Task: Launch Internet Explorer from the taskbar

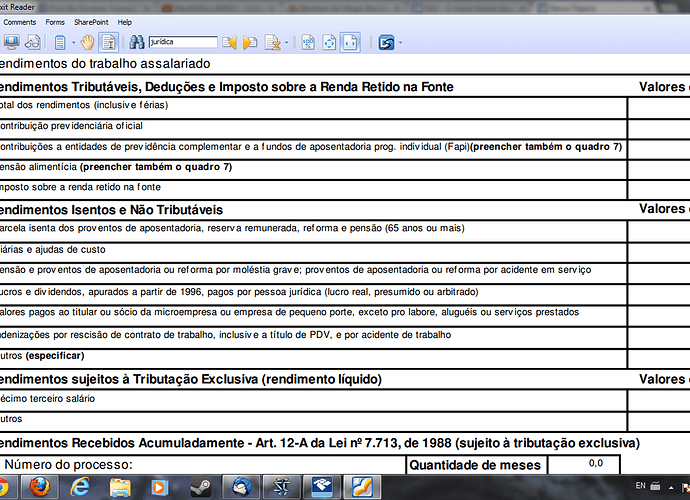Action: coord(80,487)
